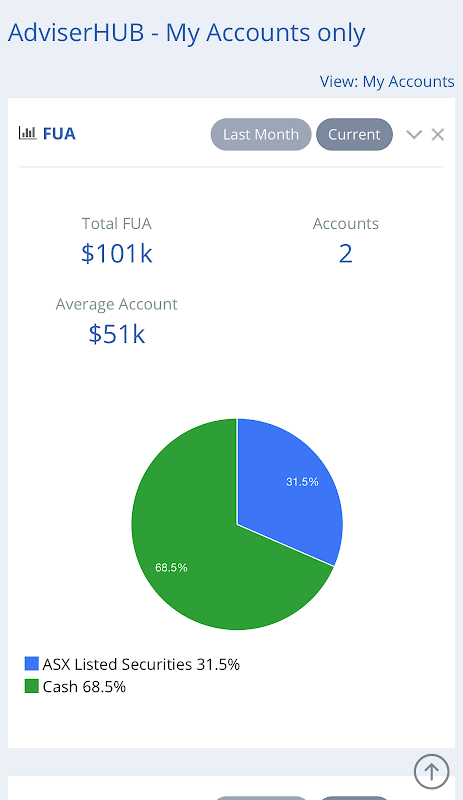This screenshot has width=463, height=800.
Task: Click the Average Account $51k value
Action: (117, 334)
